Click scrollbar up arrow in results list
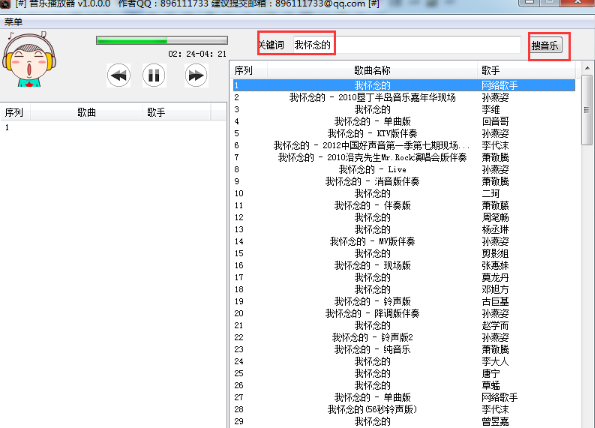 click(x=587, y=68)
